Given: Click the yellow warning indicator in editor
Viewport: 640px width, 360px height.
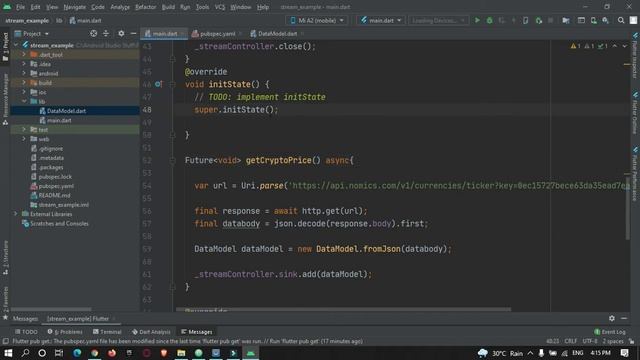Looking at the screenshot, I should 576,46.
